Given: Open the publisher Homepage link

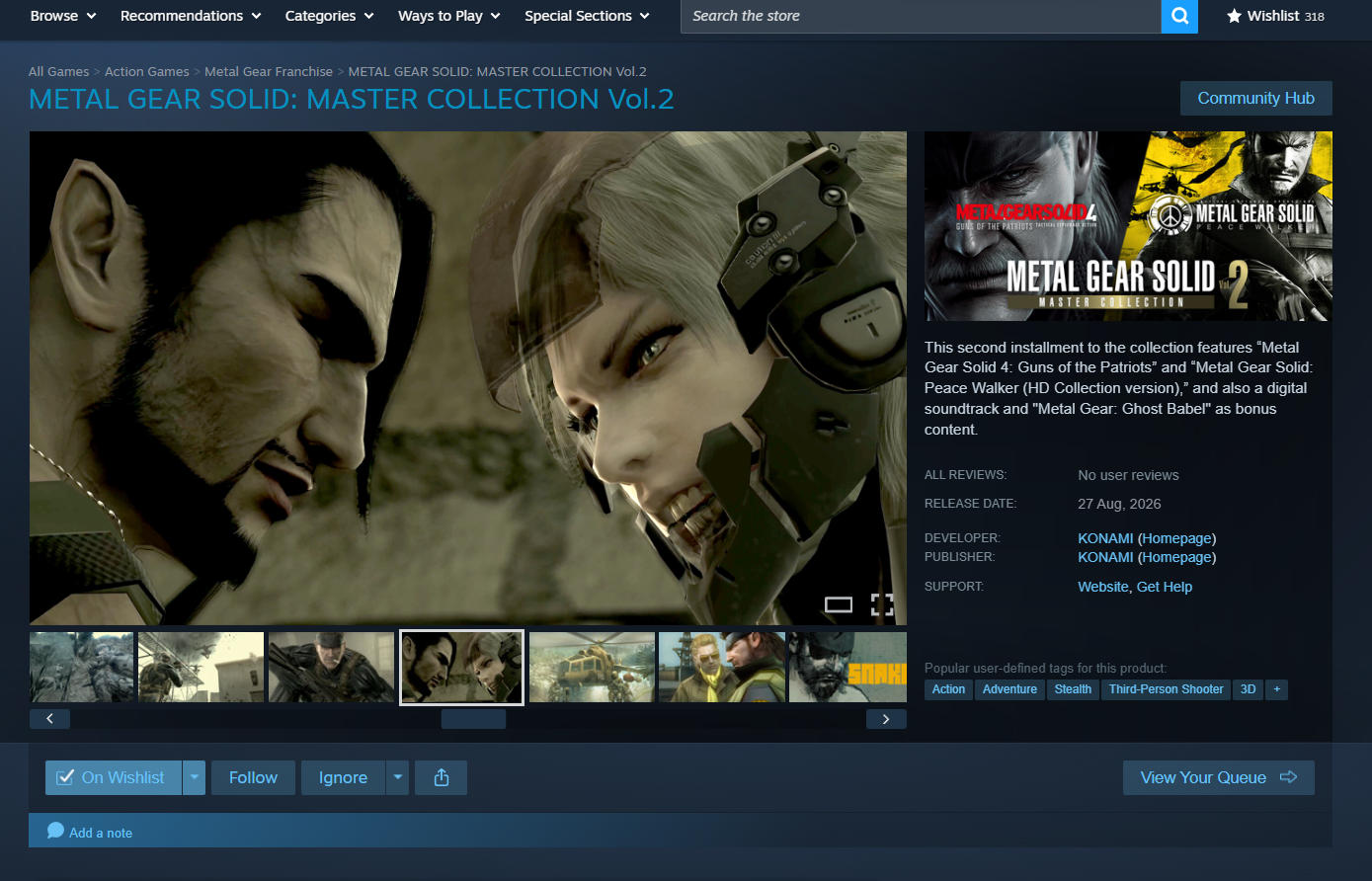Looking at the screenshot, I should pyautogui.click(x=1176, y=557).
